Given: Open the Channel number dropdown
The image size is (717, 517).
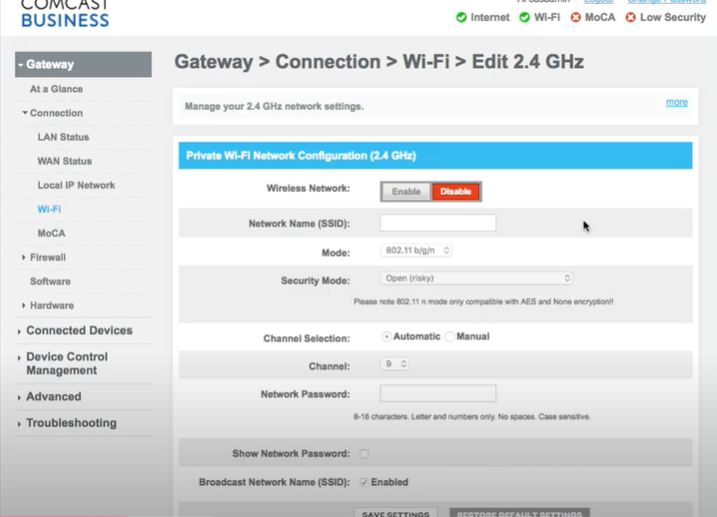Looking at the screenshot, I should [396, 365].
